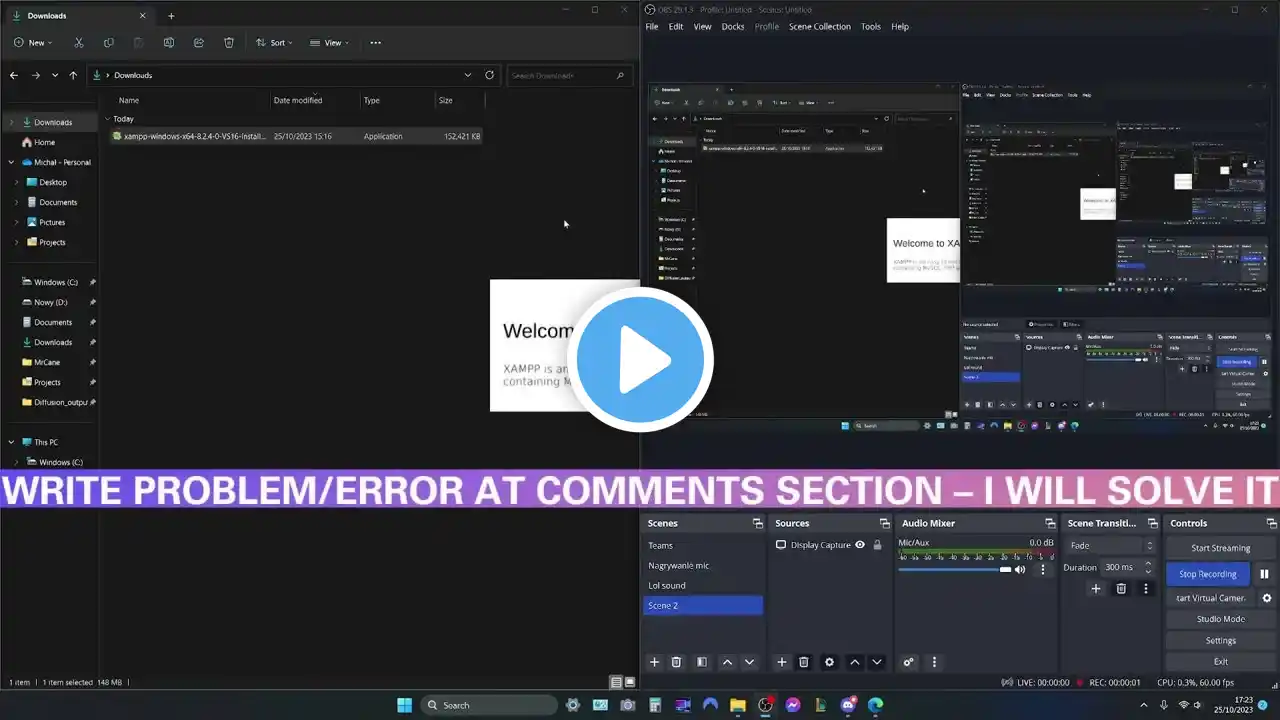Screen dimensions: 1280x720
Task: Open scene filters icon in Scenes panel
Action: pyautogui.click(x=702, y=662)
